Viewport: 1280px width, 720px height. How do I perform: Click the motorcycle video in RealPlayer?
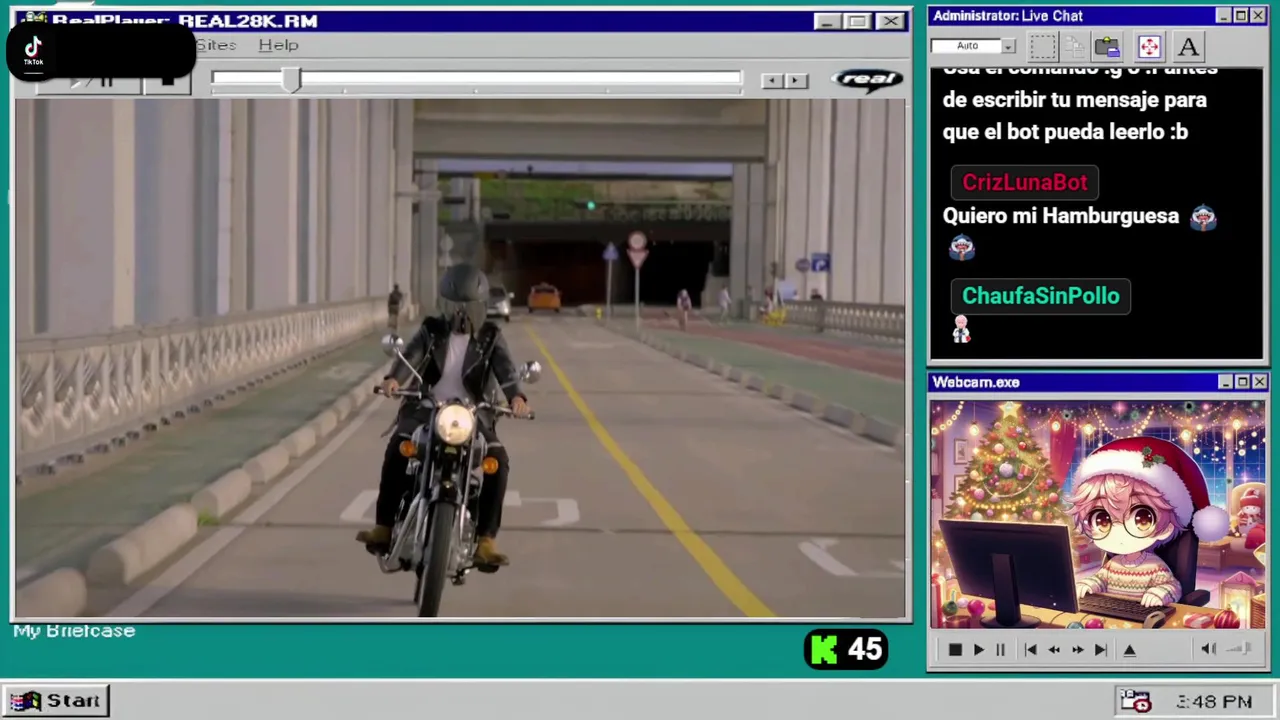click(x=461, y=358)
